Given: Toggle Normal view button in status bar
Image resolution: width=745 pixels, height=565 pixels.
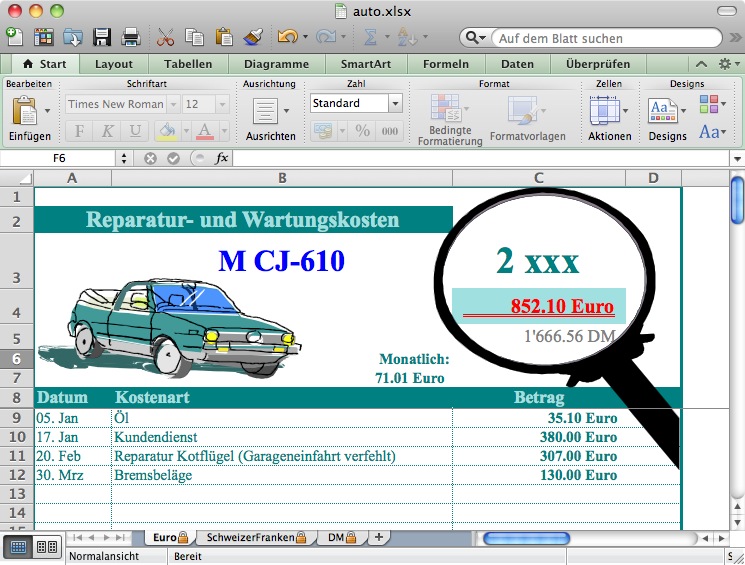Looking at the screenshot, I should pos(18,546).
